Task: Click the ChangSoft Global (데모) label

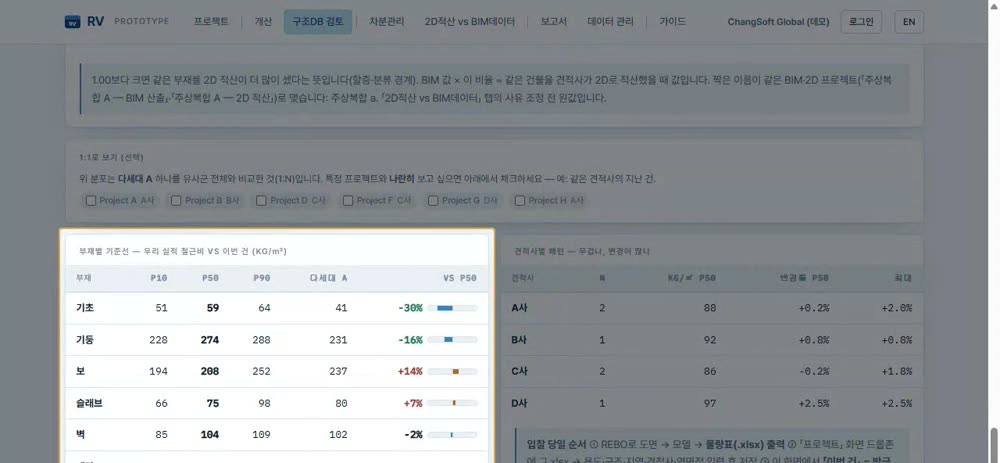Action: click(778, 22)
